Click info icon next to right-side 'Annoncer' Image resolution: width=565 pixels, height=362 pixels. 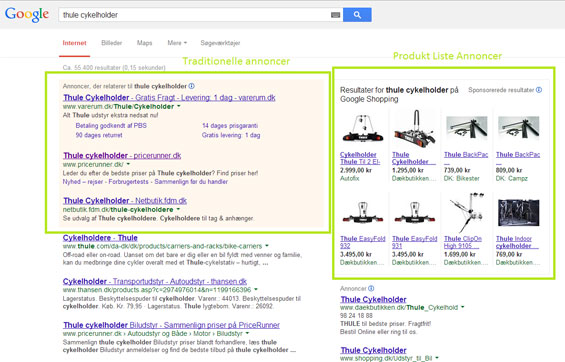point(371,289)
